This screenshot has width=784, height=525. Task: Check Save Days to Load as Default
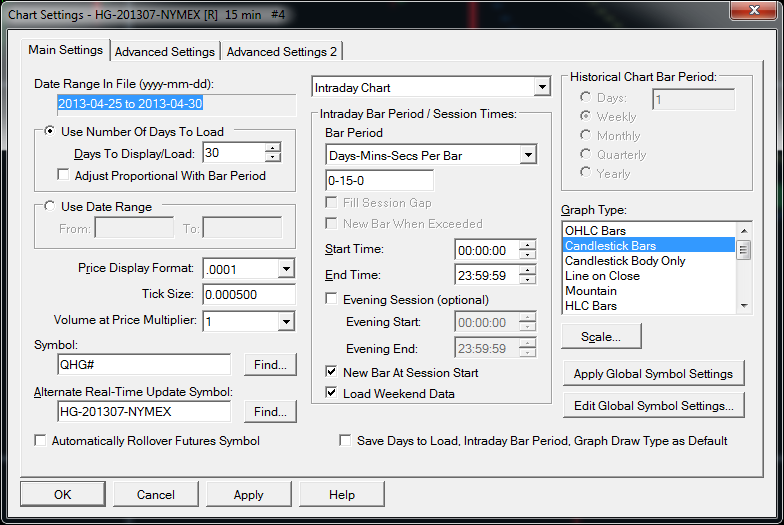345,440
